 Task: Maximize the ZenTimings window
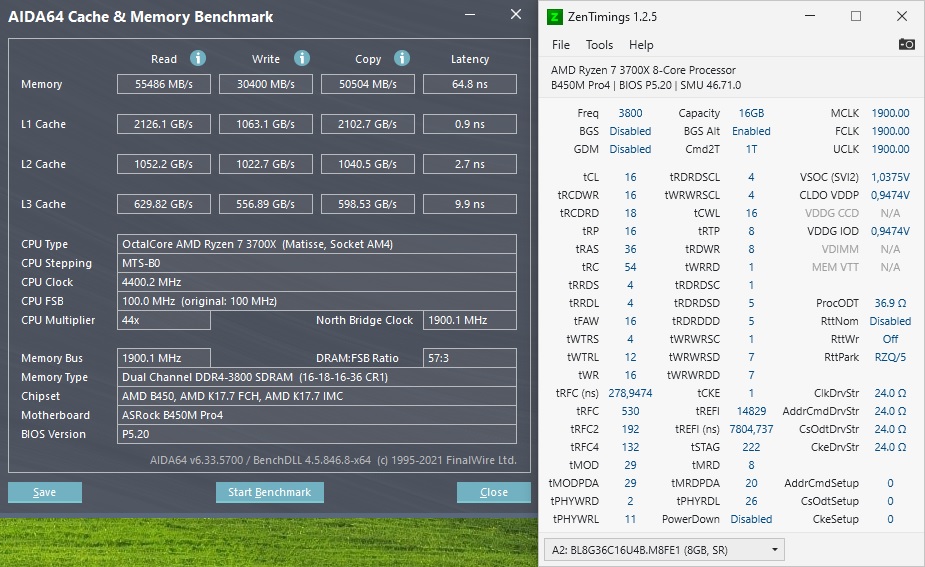coord(856,16)
